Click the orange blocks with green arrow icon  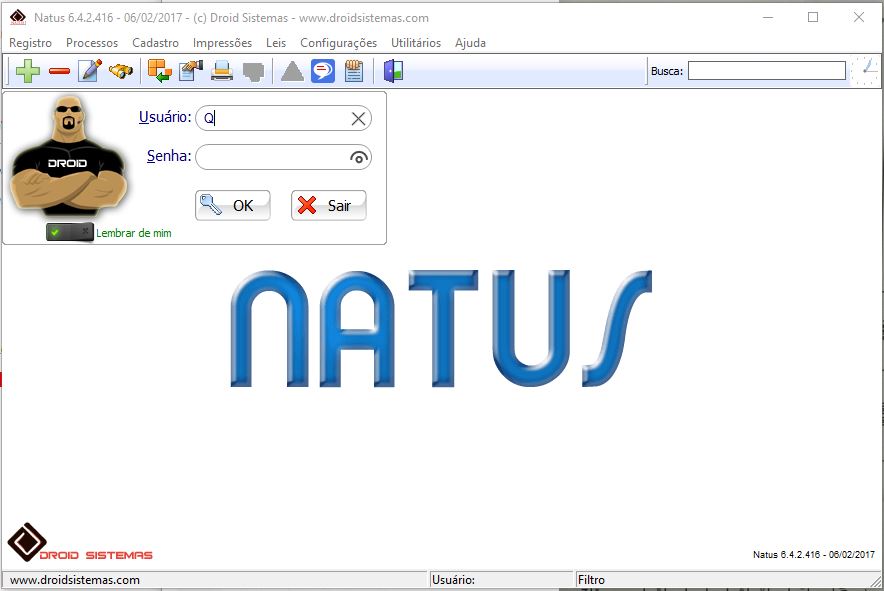(160, 71)
